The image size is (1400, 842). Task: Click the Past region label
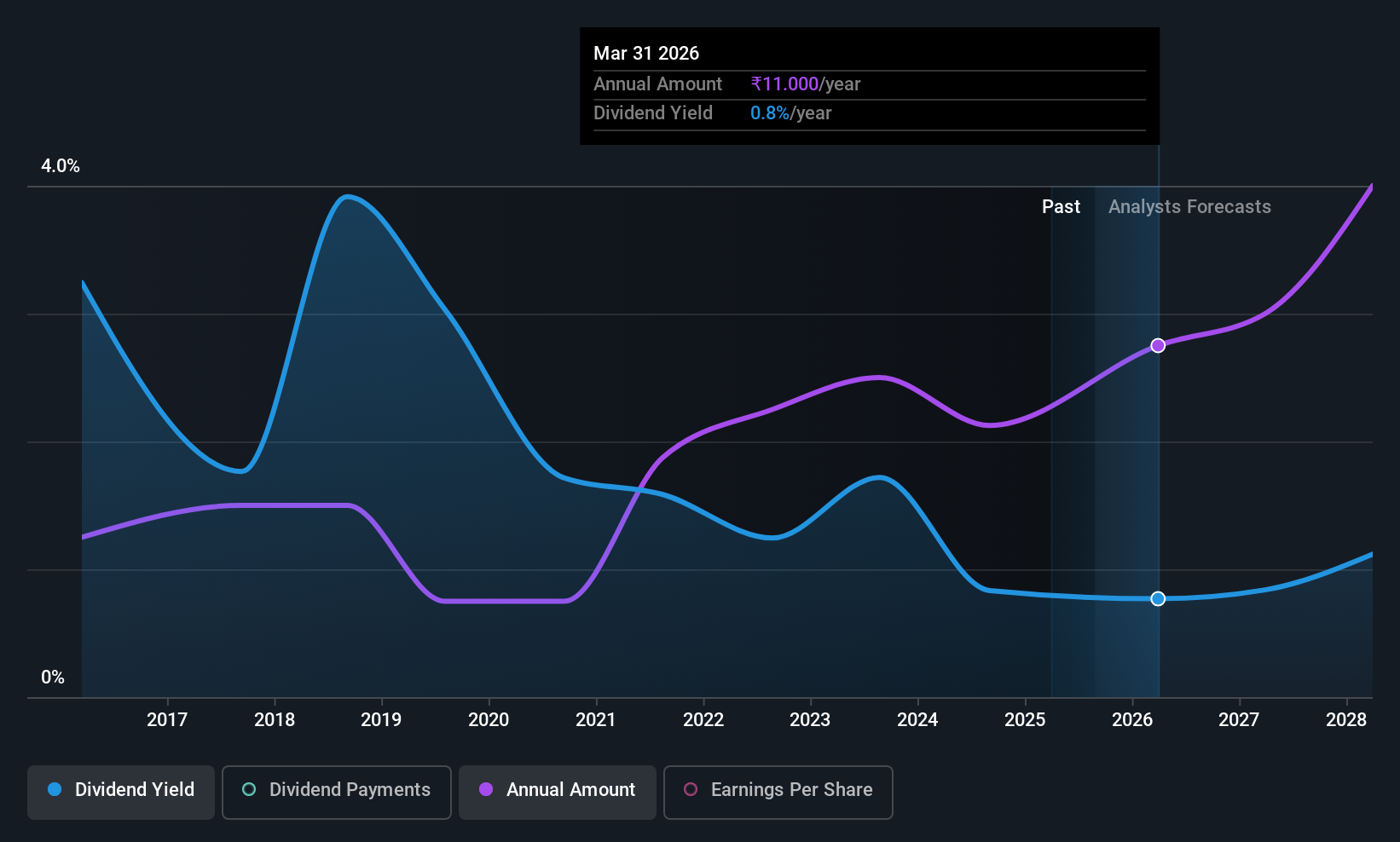tap(1061, 206)
